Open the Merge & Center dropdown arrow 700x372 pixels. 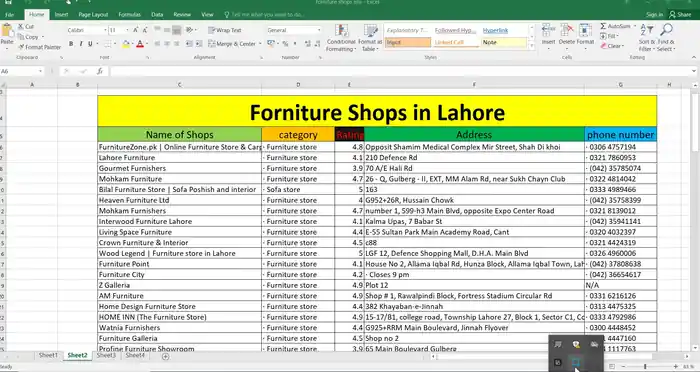(260, 44)
